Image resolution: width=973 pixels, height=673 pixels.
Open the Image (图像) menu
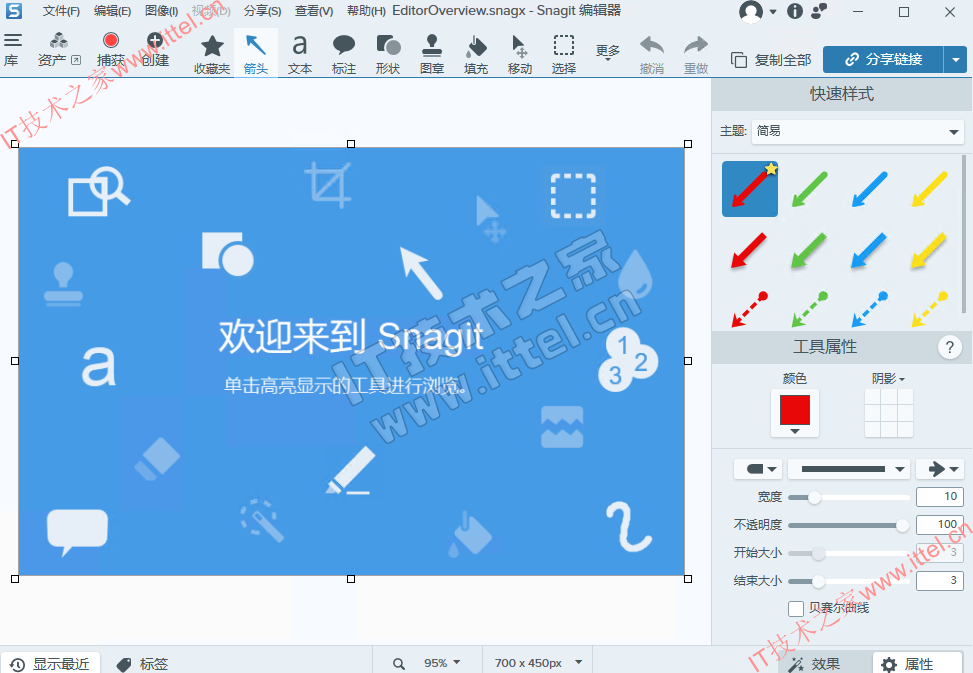(161, 11)
